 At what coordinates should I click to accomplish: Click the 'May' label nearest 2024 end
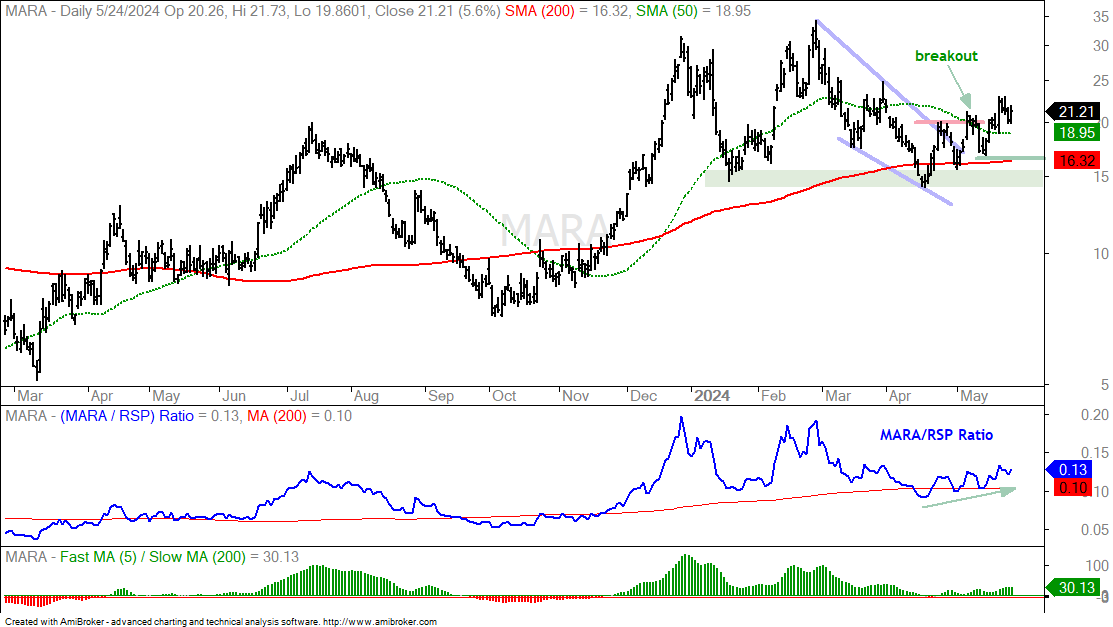tap(974, 396)
